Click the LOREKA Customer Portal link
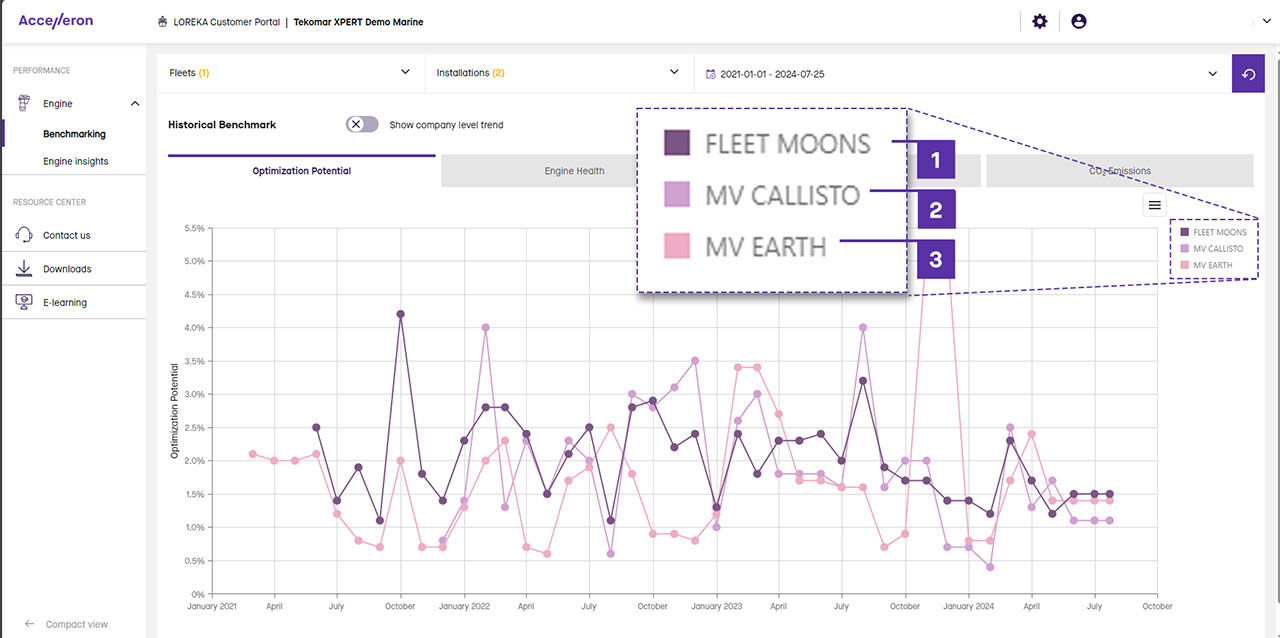 tap(226, 22)
